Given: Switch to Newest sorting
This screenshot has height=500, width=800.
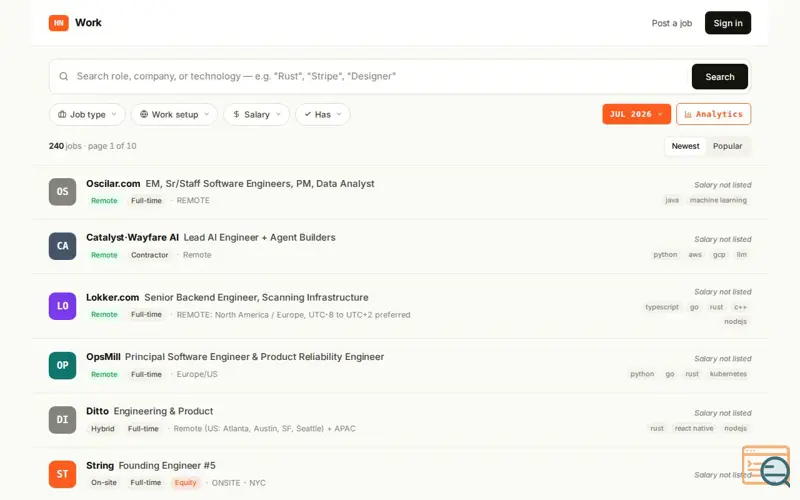Looking at the screenshot, I should [x=685, y=146].
